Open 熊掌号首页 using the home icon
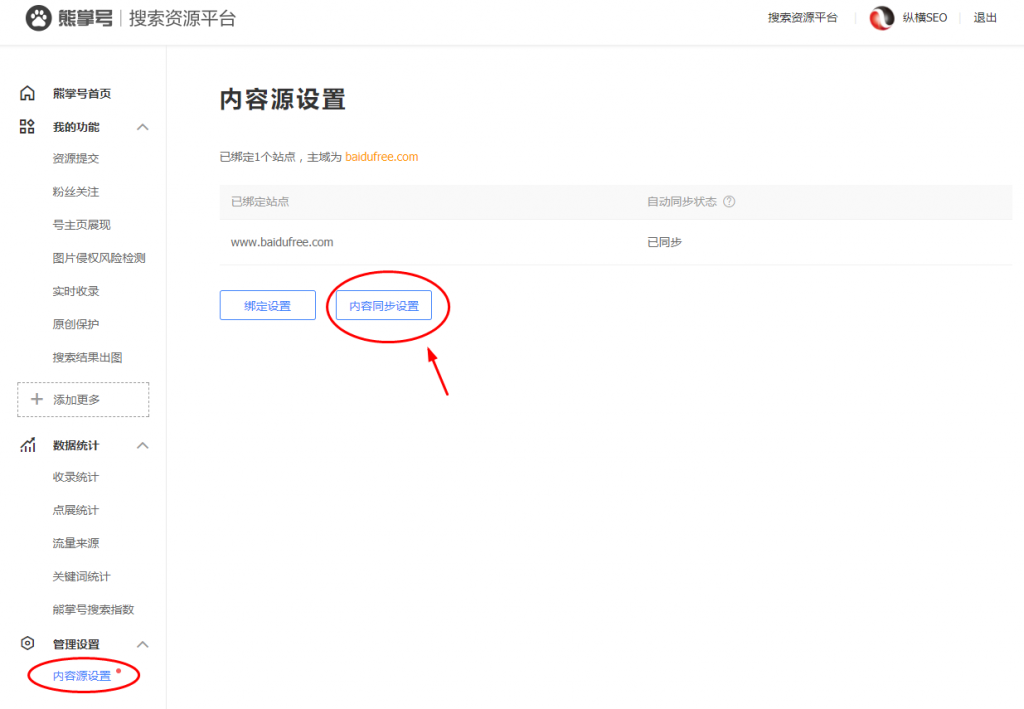The width and height of the screenshot is (1024, 709). point(28,92)
